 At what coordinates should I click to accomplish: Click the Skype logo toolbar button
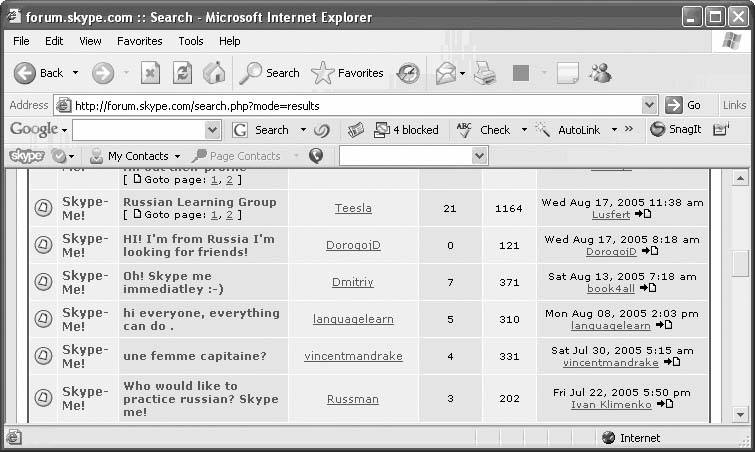pos(27,156)
